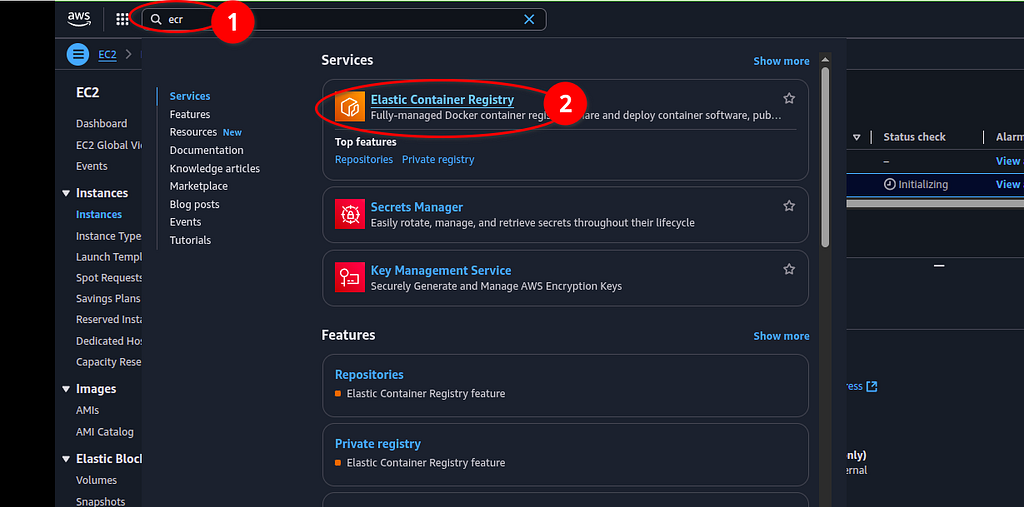Select the Features search category
This screenshot has width=1024, height=507.
pos(190,114)
